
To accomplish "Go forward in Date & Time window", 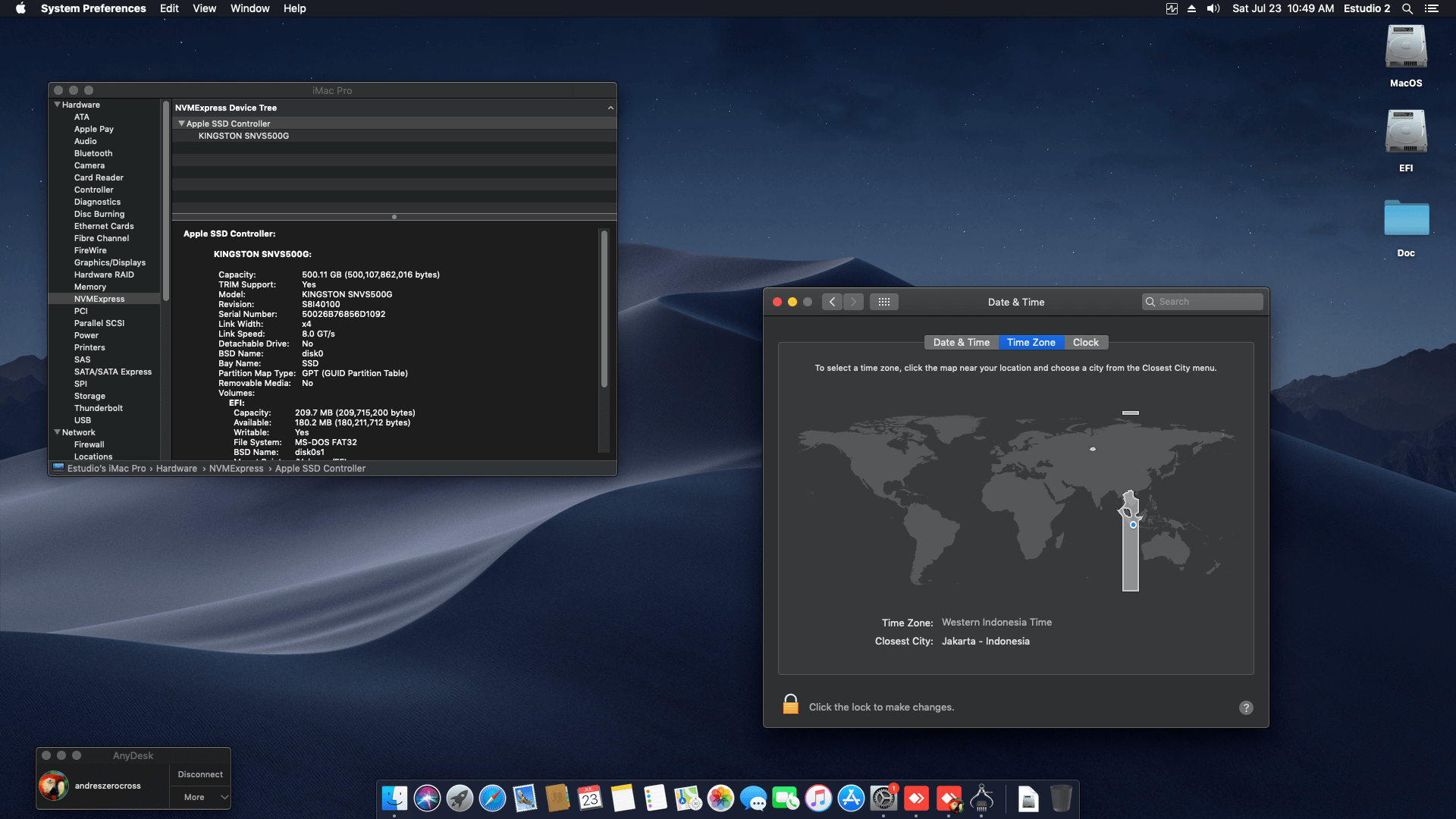I will pos(853,302).
